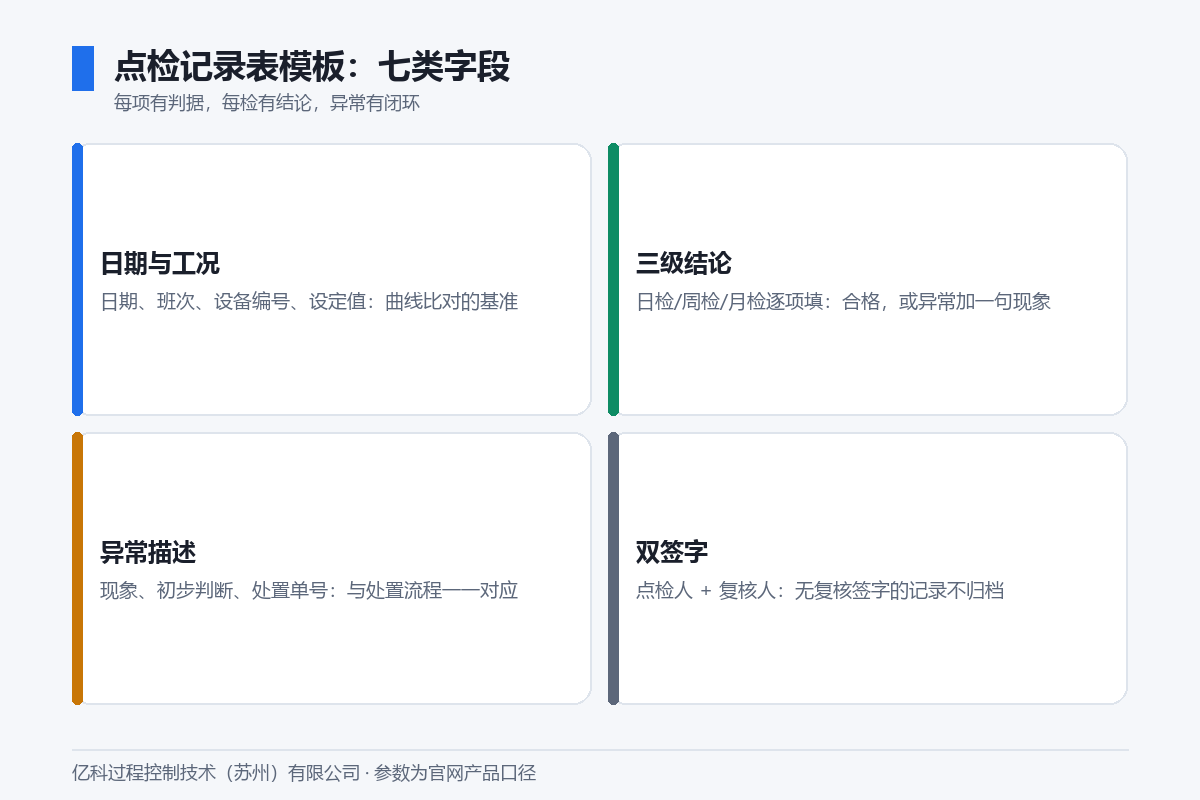Click text 日检/周检/月检逐项填：合格，或异常加一句现象

pos(843,302)
